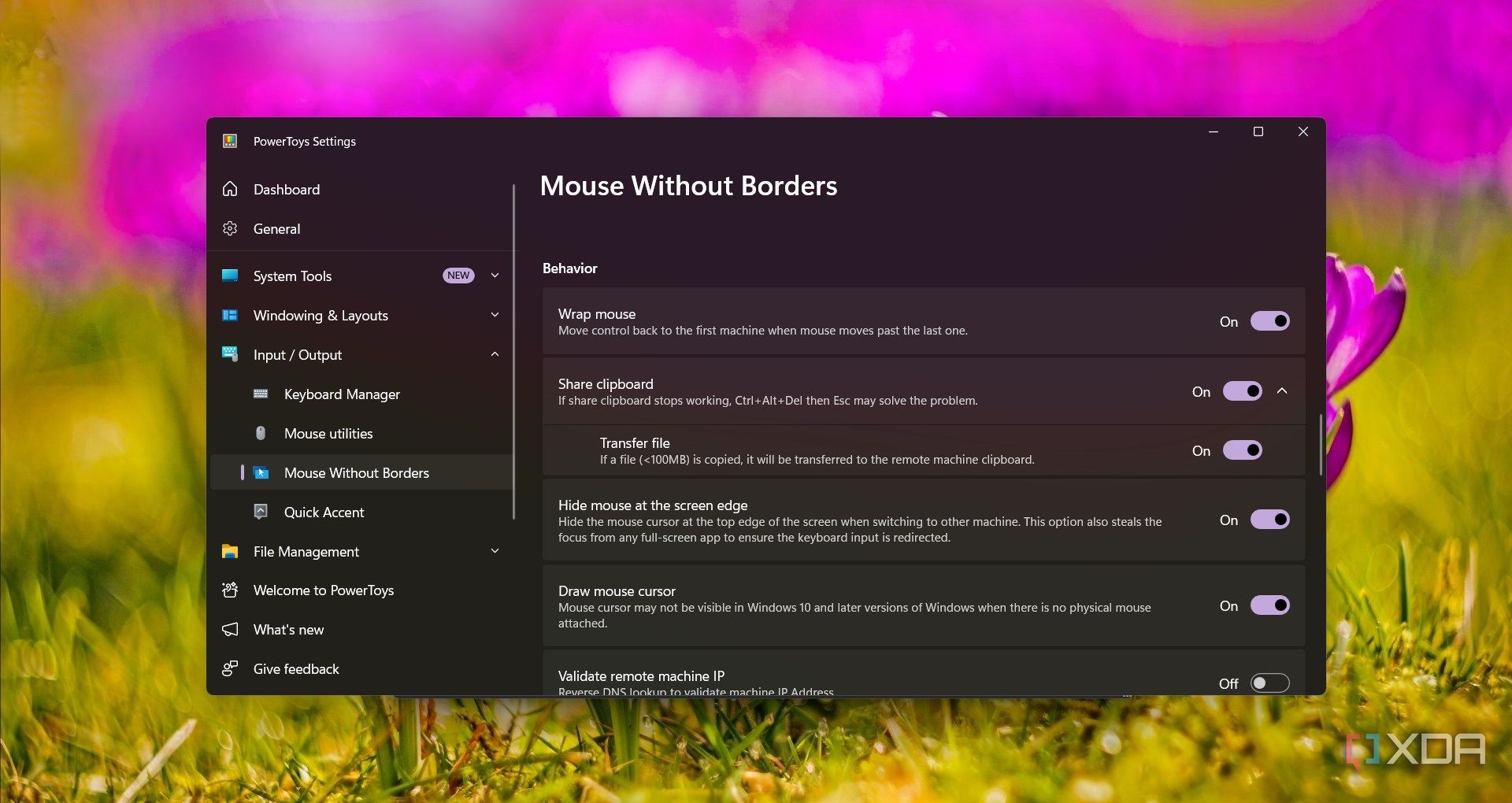Open Give feedback
The image size is (1512, 803).
click(362, 668)
